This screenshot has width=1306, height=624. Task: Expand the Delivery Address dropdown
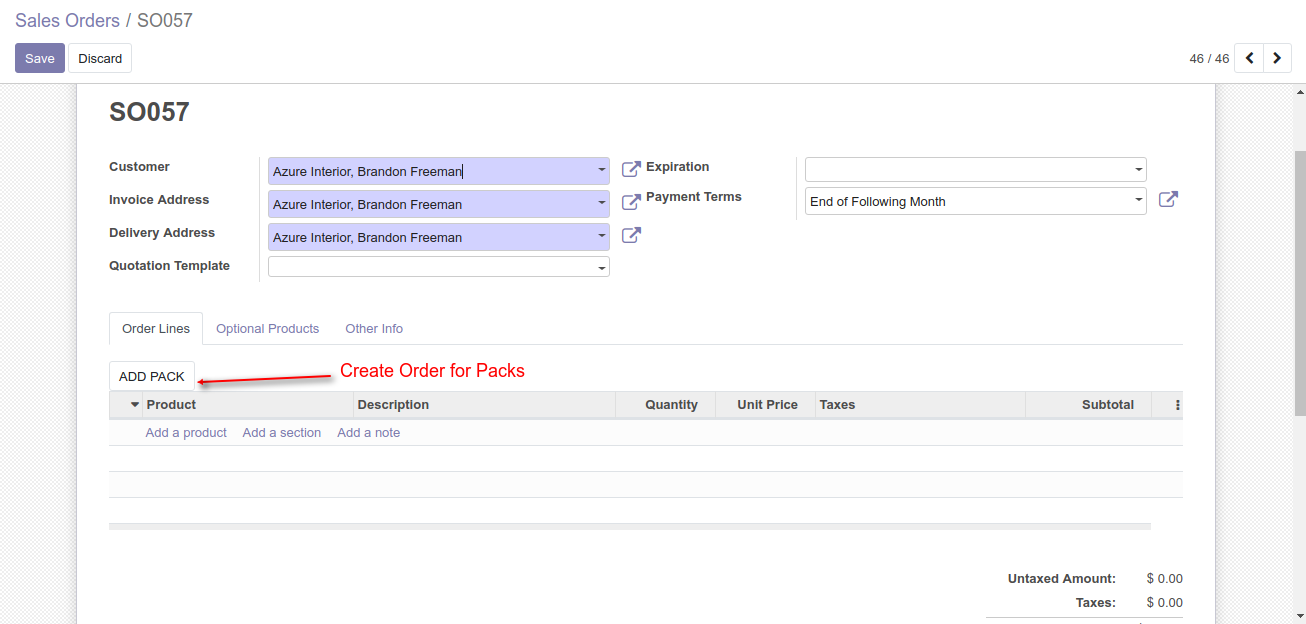(601, 237)
